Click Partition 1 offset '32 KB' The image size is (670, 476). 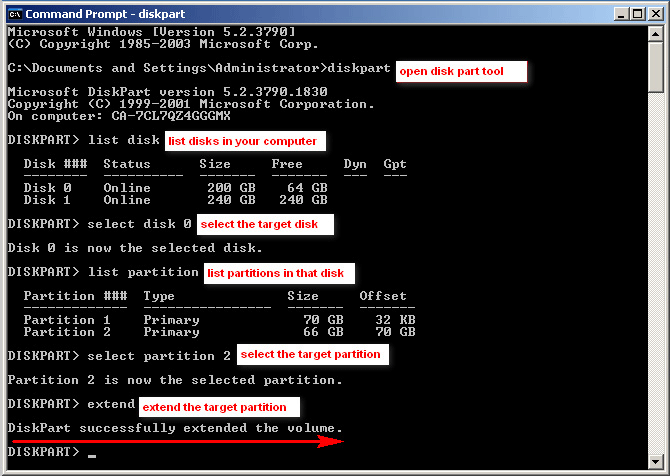(x=395, y=320)
